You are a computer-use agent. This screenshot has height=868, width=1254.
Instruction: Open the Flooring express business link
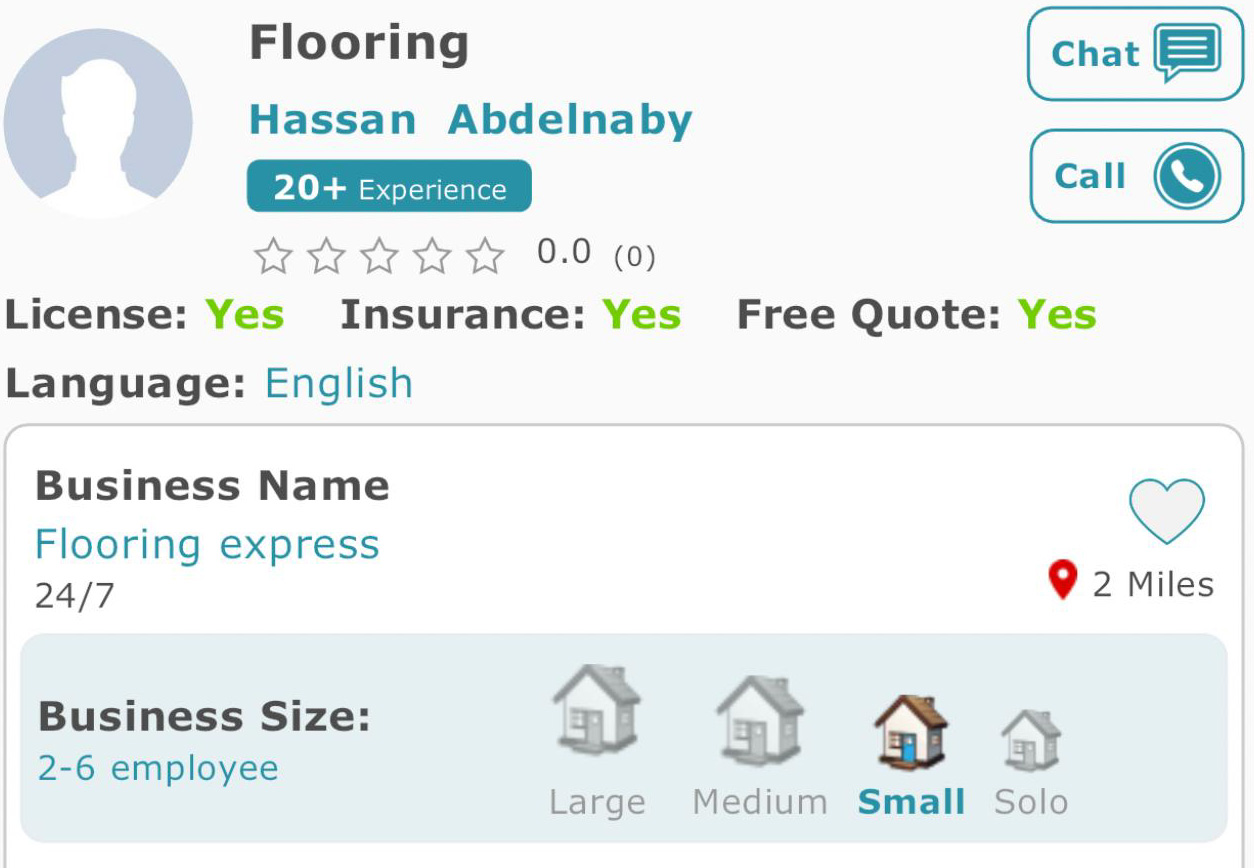pyautogui.click(x=207, y=545)
